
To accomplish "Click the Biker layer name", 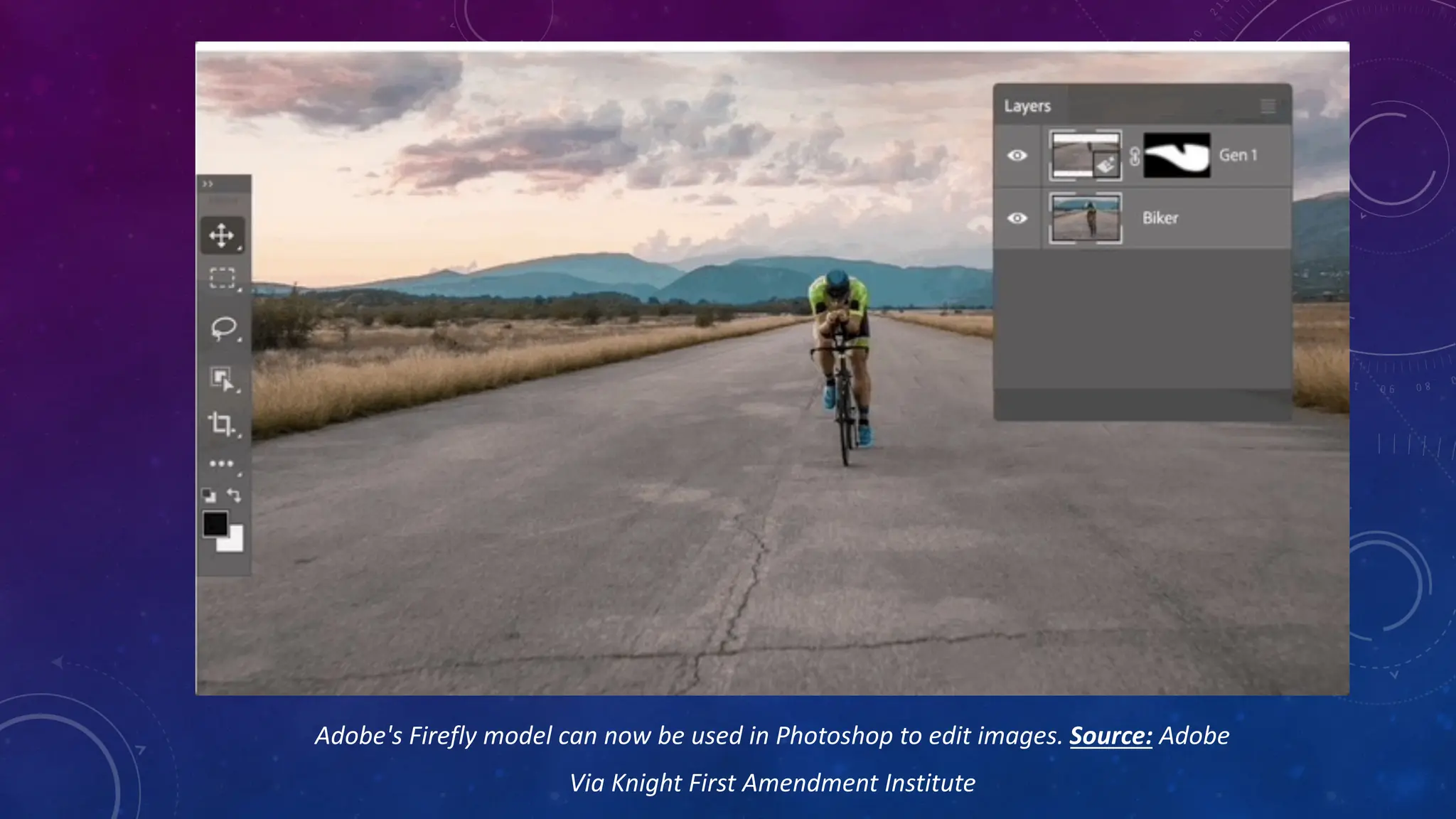I will tap(1160, 218).
